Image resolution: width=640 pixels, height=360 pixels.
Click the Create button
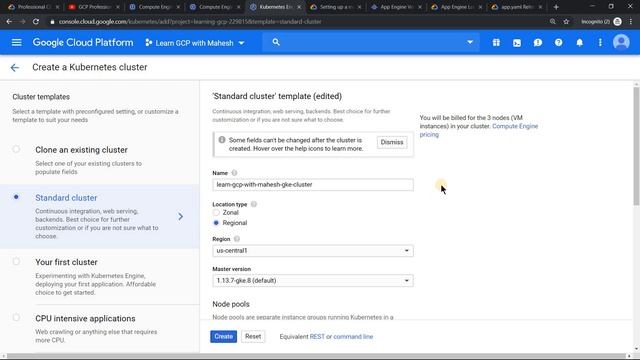click(x=223, y=337)
